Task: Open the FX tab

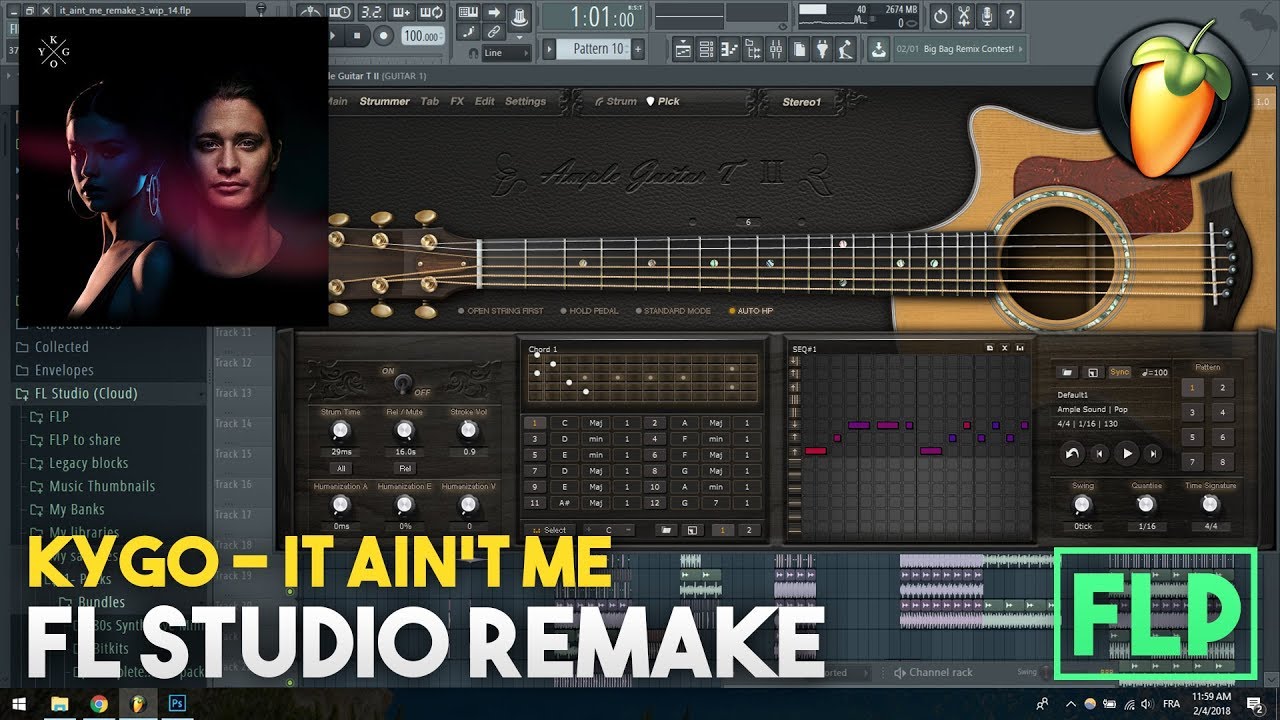Action: click(x=457, y=101)
